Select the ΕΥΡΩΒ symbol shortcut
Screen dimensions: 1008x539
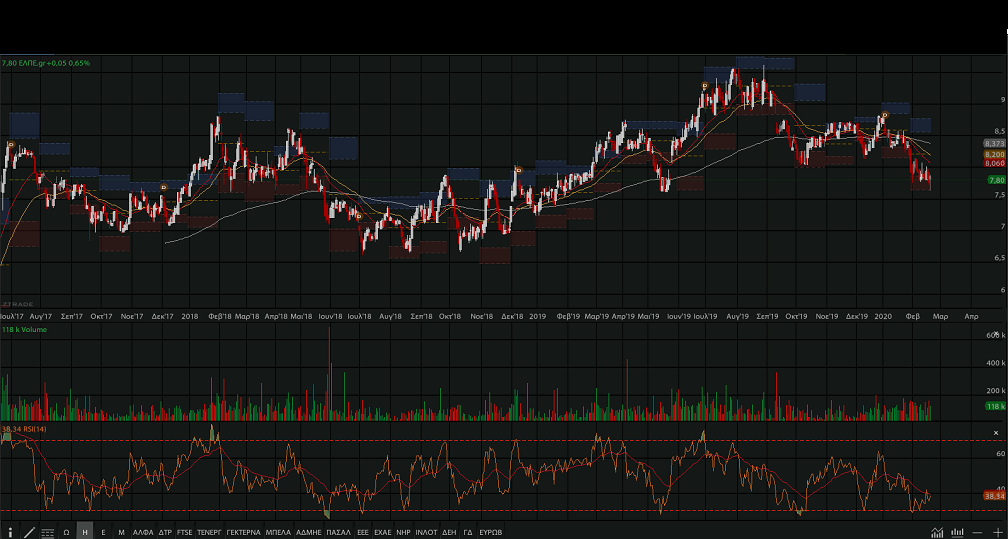coord(490,532)
